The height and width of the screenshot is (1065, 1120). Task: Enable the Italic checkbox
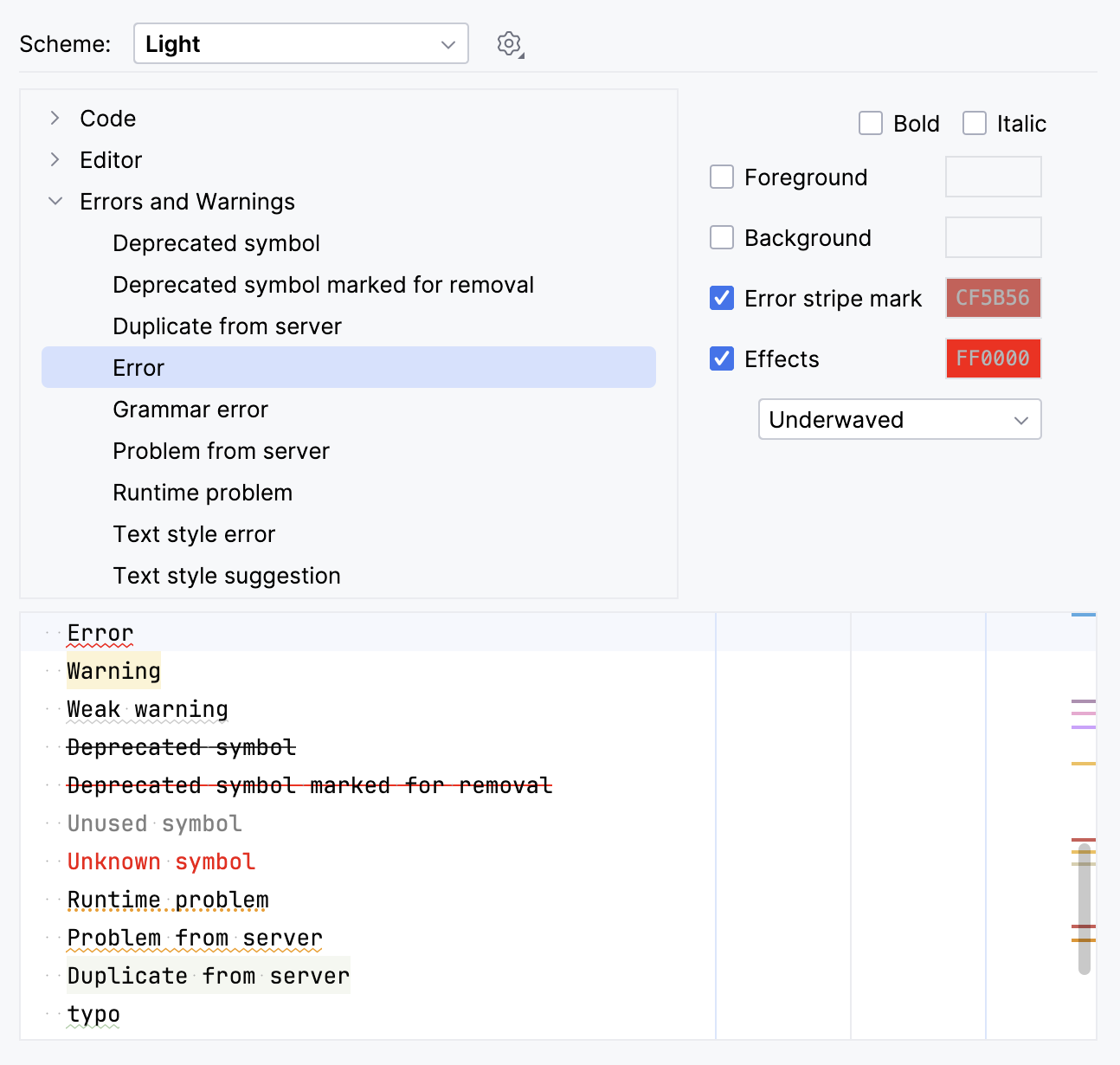(x=975, y=123)
